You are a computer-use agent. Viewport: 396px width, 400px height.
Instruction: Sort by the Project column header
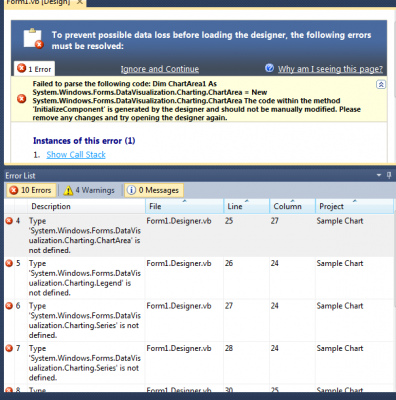point(355,206)
